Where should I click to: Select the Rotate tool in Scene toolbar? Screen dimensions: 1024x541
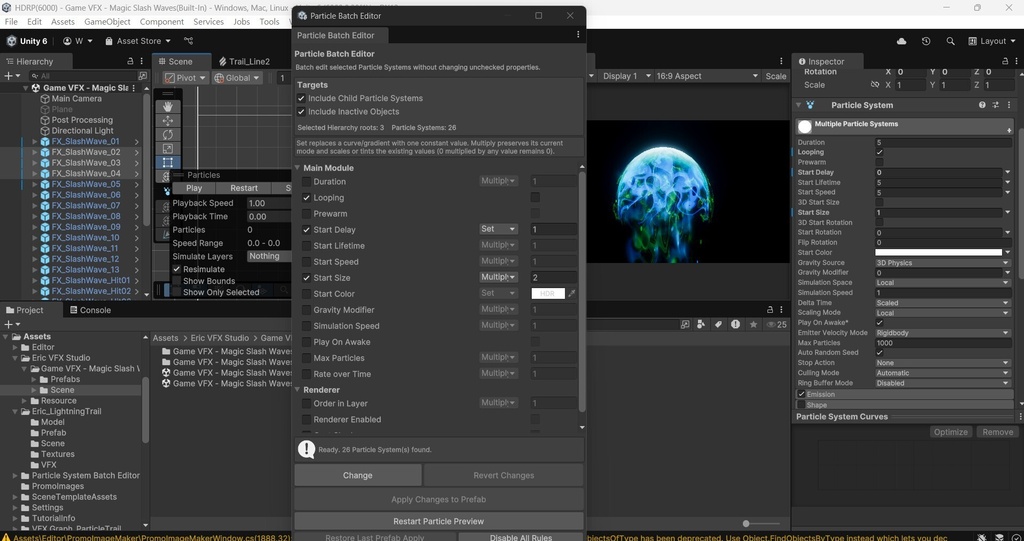click(168, 135)
